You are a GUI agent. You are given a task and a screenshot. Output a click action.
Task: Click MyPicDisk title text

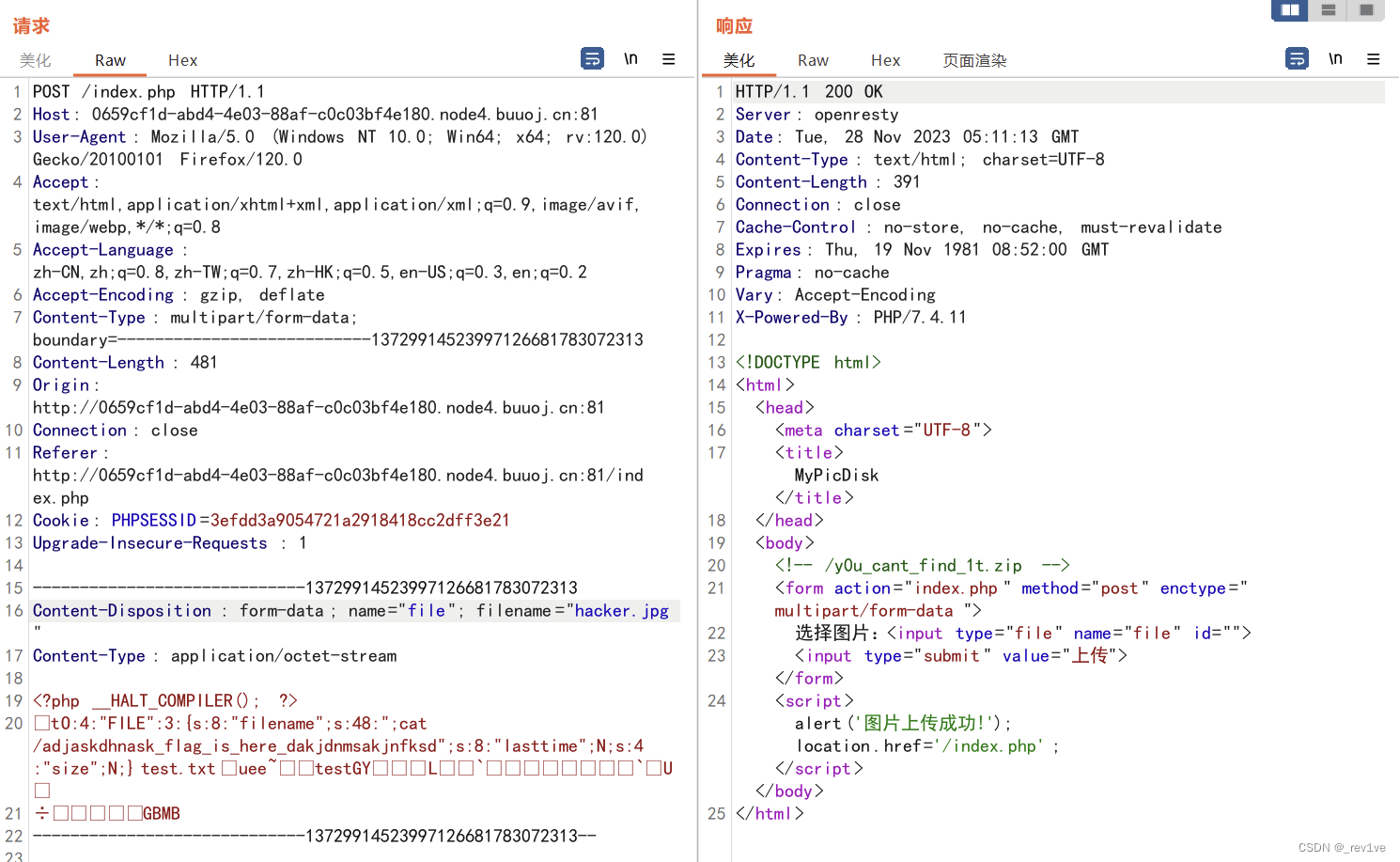pos(836,475)
